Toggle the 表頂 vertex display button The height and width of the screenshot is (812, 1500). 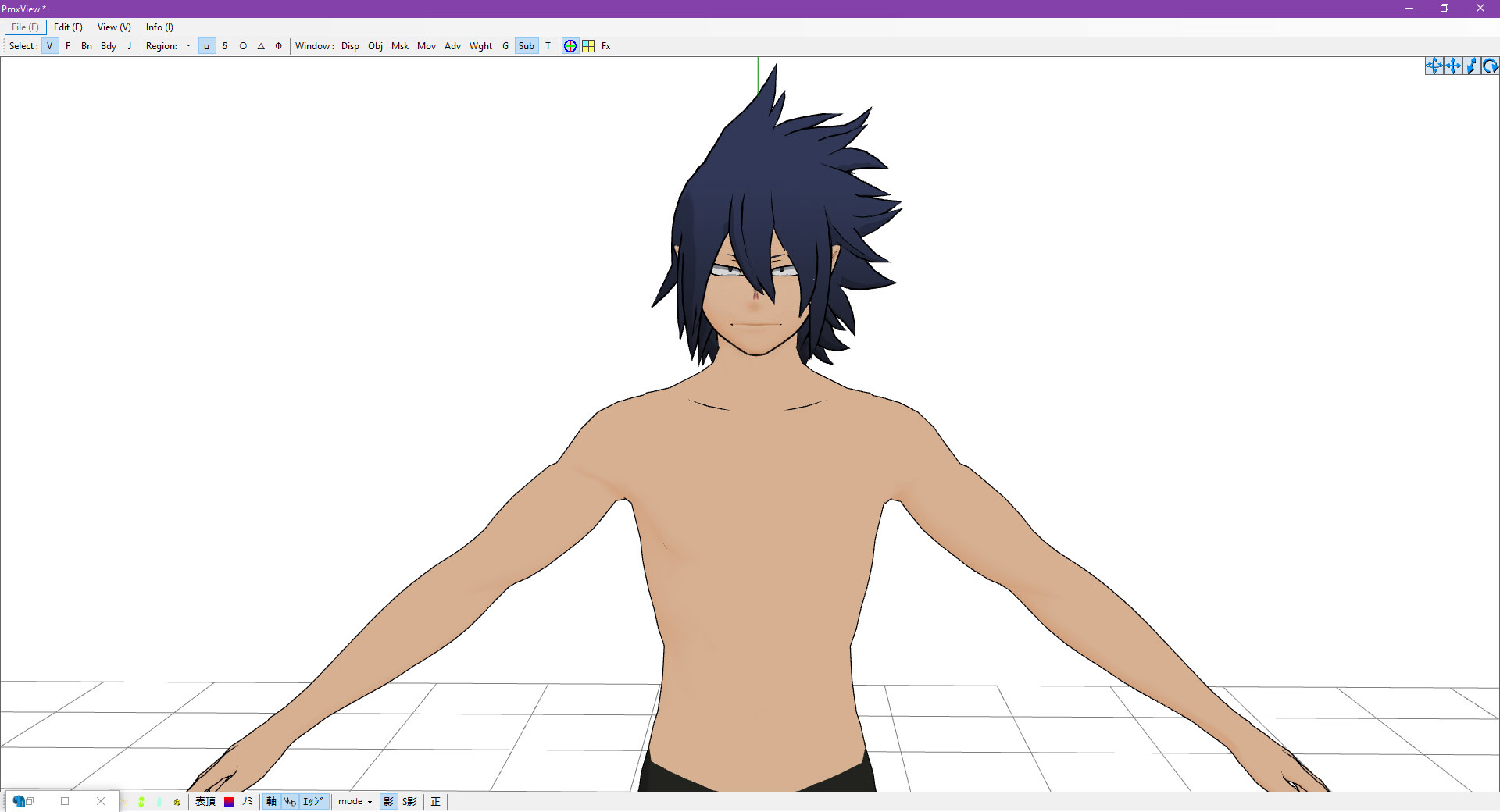click(x=205, y=802)
